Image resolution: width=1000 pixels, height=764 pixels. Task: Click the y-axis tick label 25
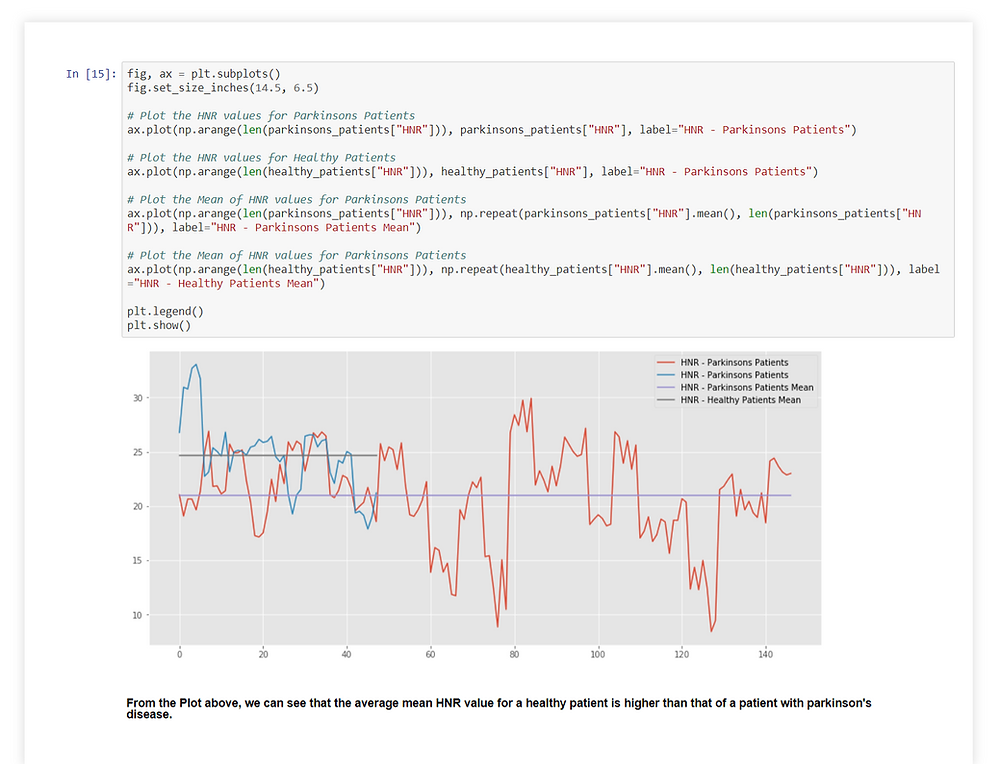click(138, 452)
